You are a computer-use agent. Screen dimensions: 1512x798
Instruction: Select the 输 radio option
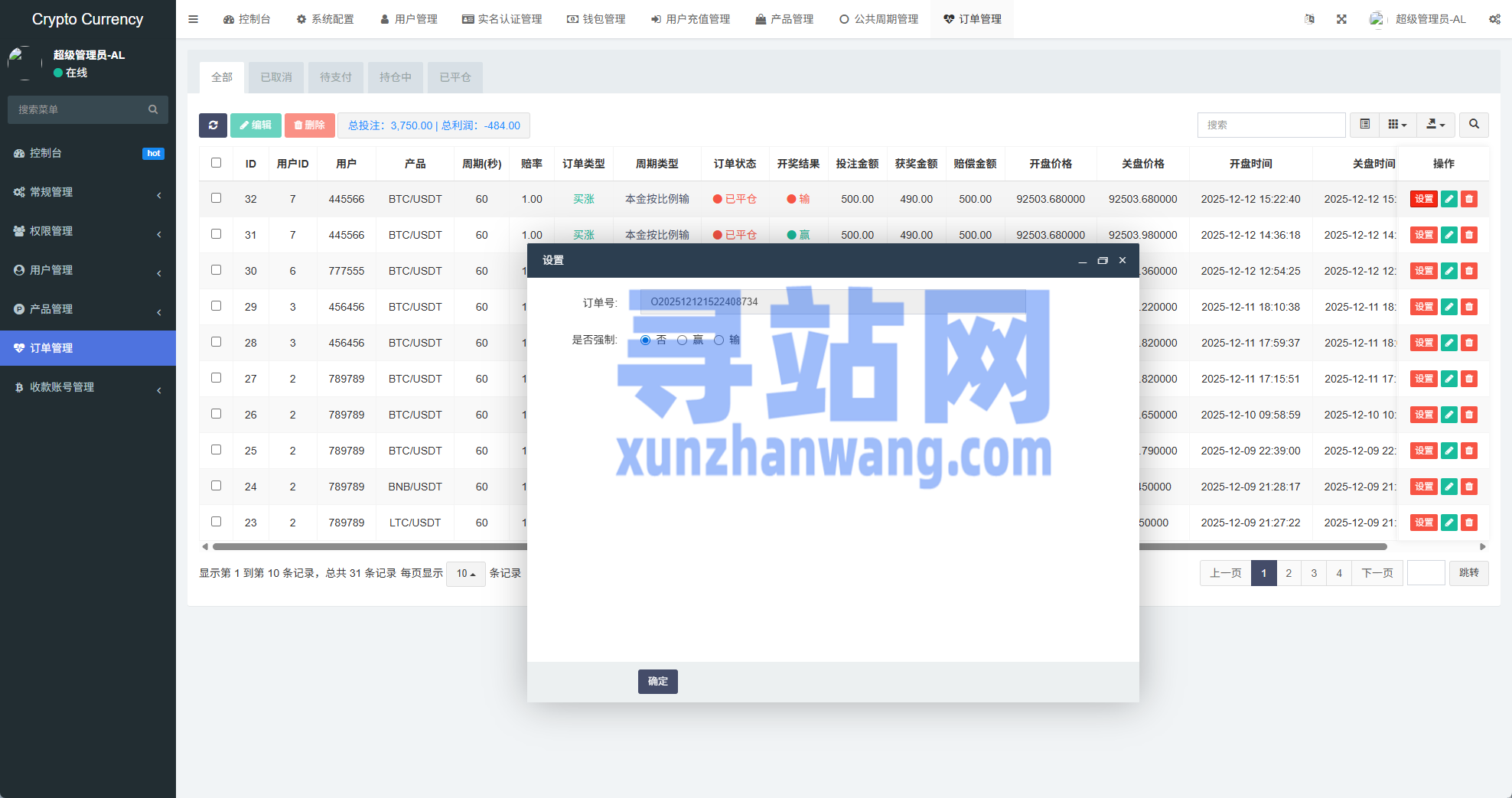click(x=719, y=340)
